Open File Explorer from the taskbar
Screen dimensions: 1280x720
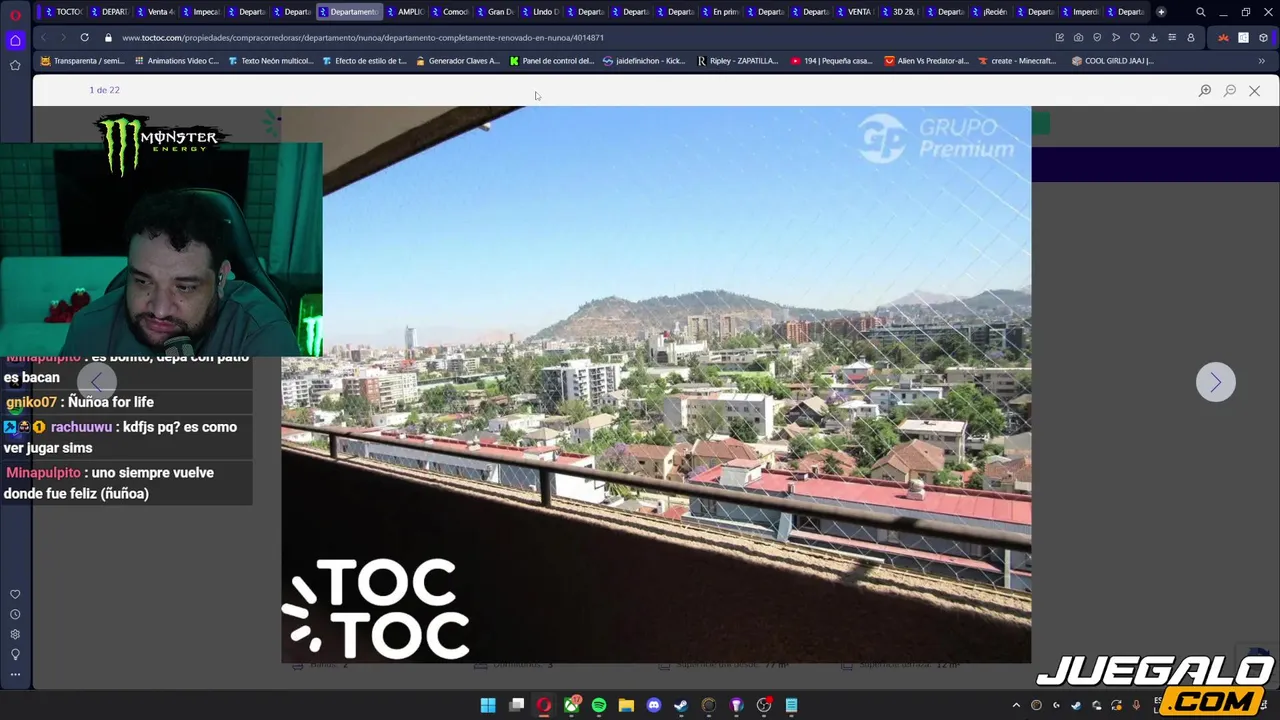pos(626,705)
